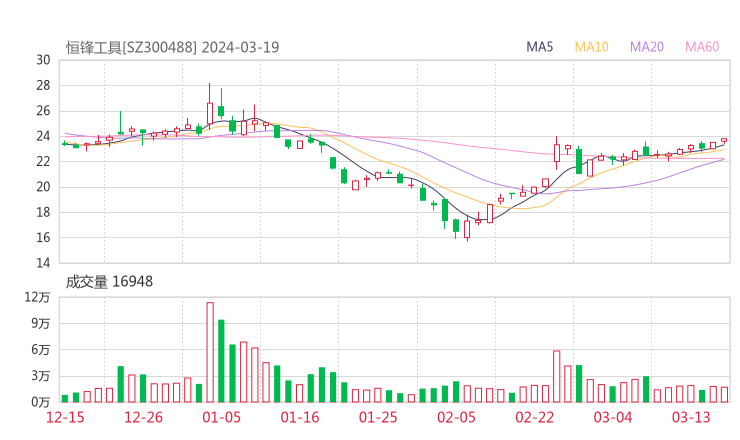Screen dimensions: 740x440
Task: Click the price axis value 20
Action: (43, 187)
